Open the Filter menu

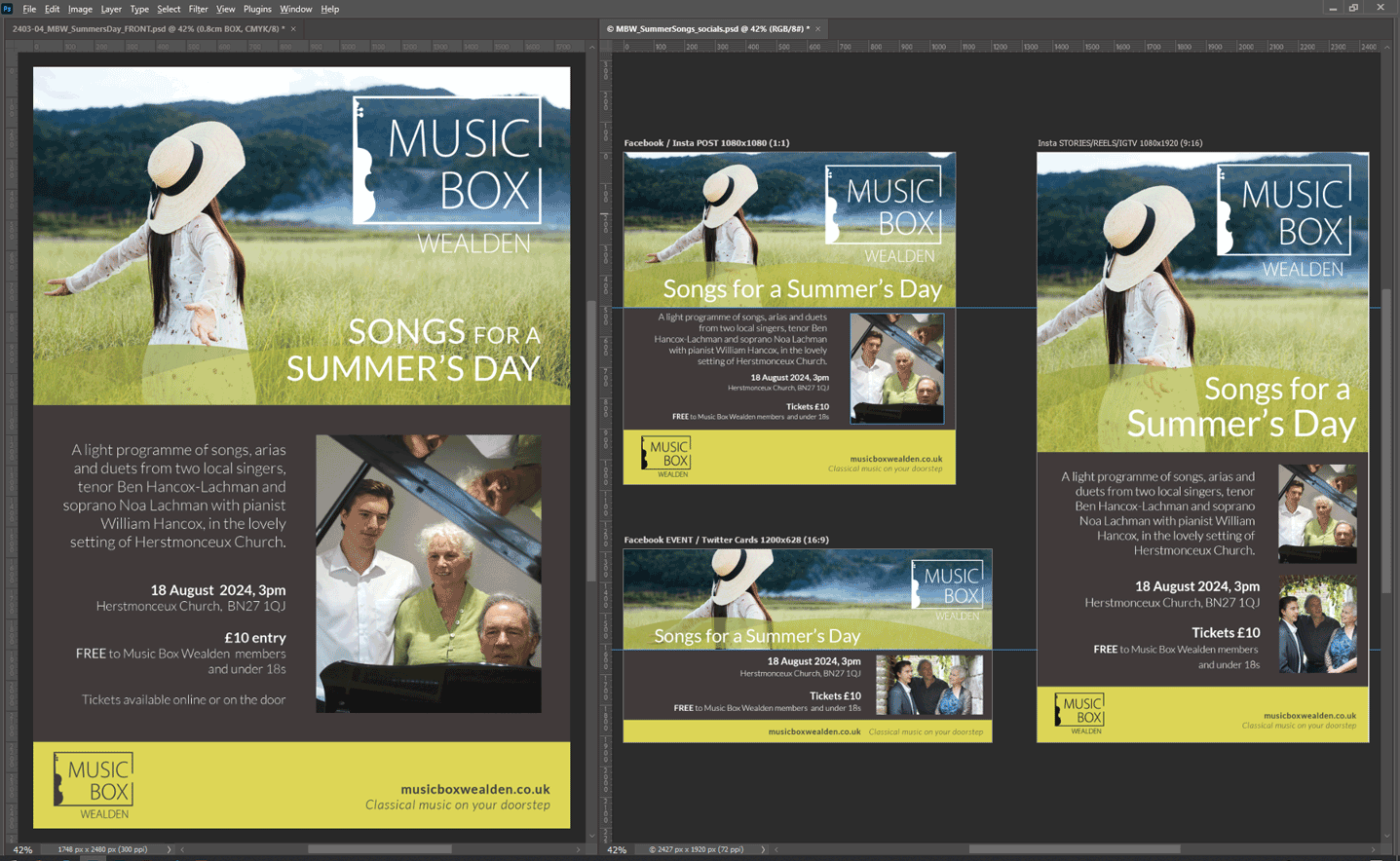coord(198,9)
